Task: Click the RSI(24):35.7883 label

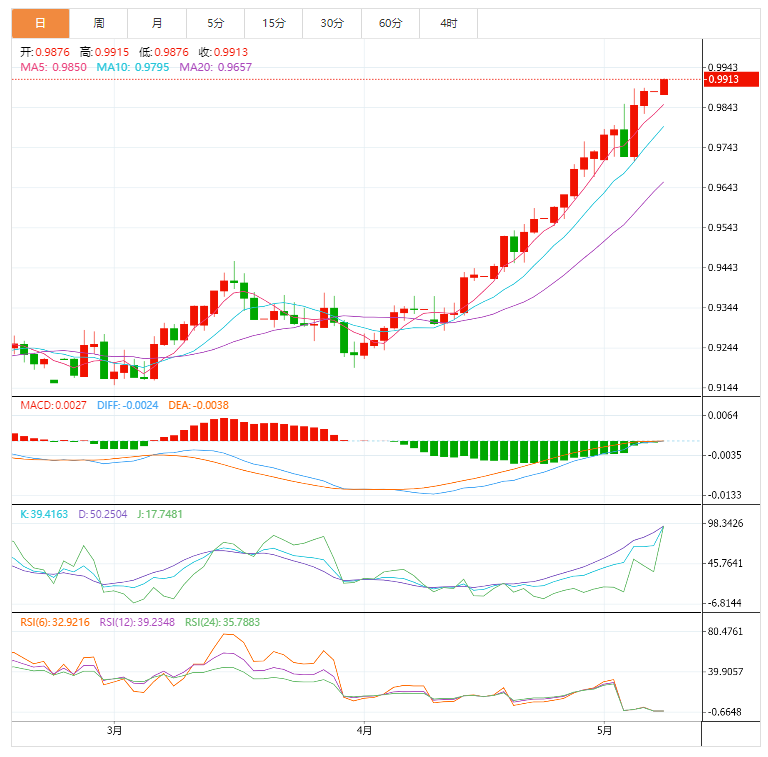Action: coord(222,622)
